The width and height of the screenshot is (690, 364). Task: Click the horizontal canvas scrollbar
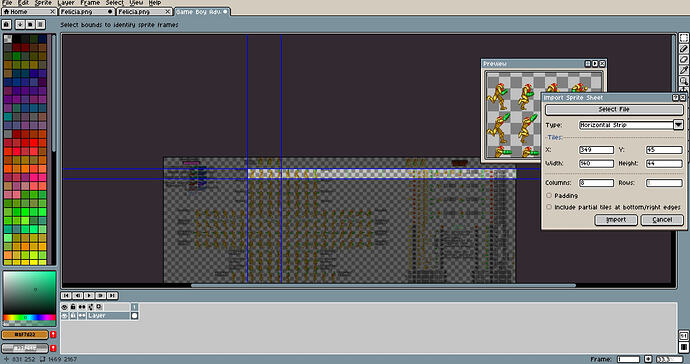point(383,285)
